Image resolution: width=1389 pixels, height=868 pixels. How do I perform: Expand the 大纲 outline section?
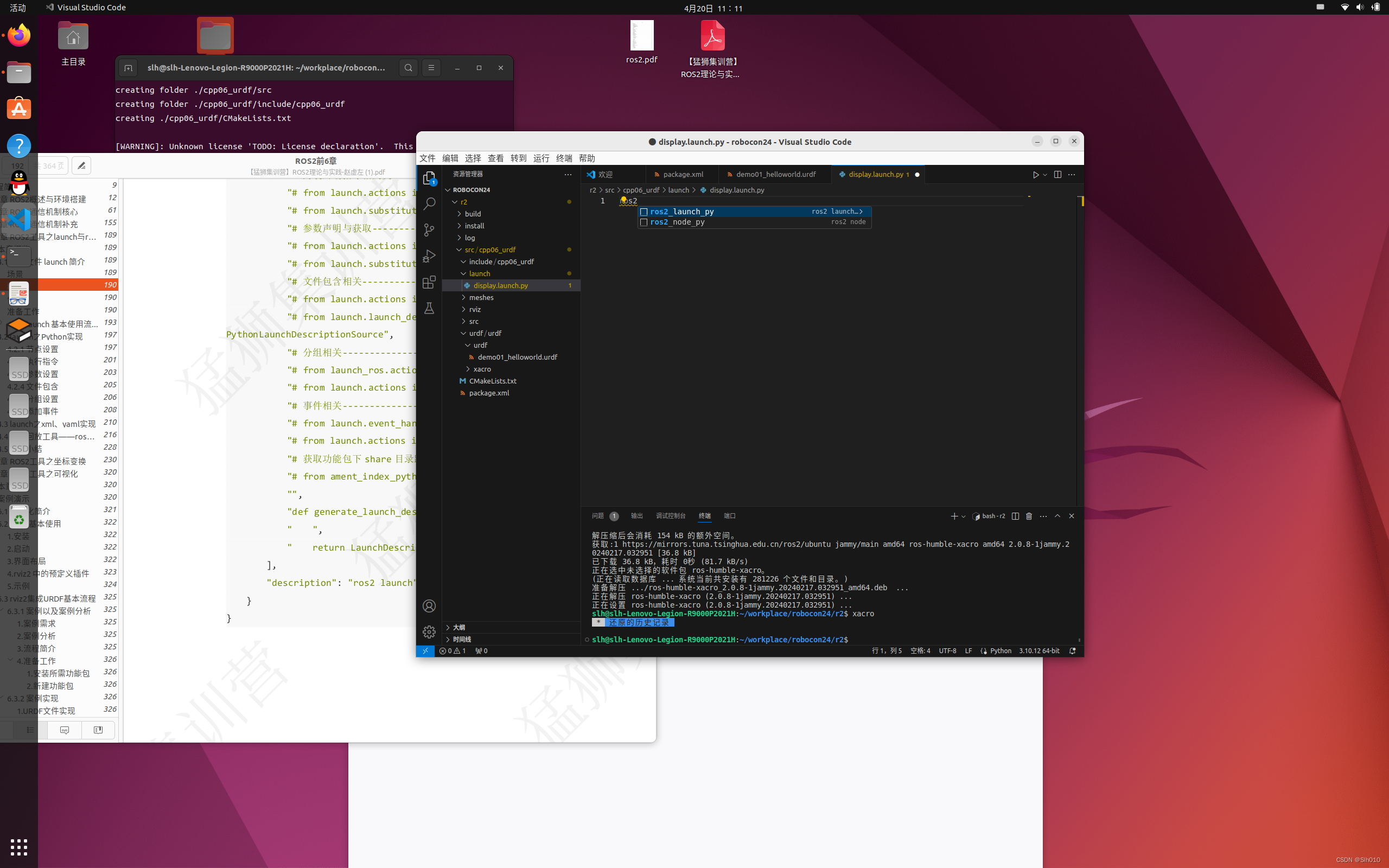tap(458, 628)
